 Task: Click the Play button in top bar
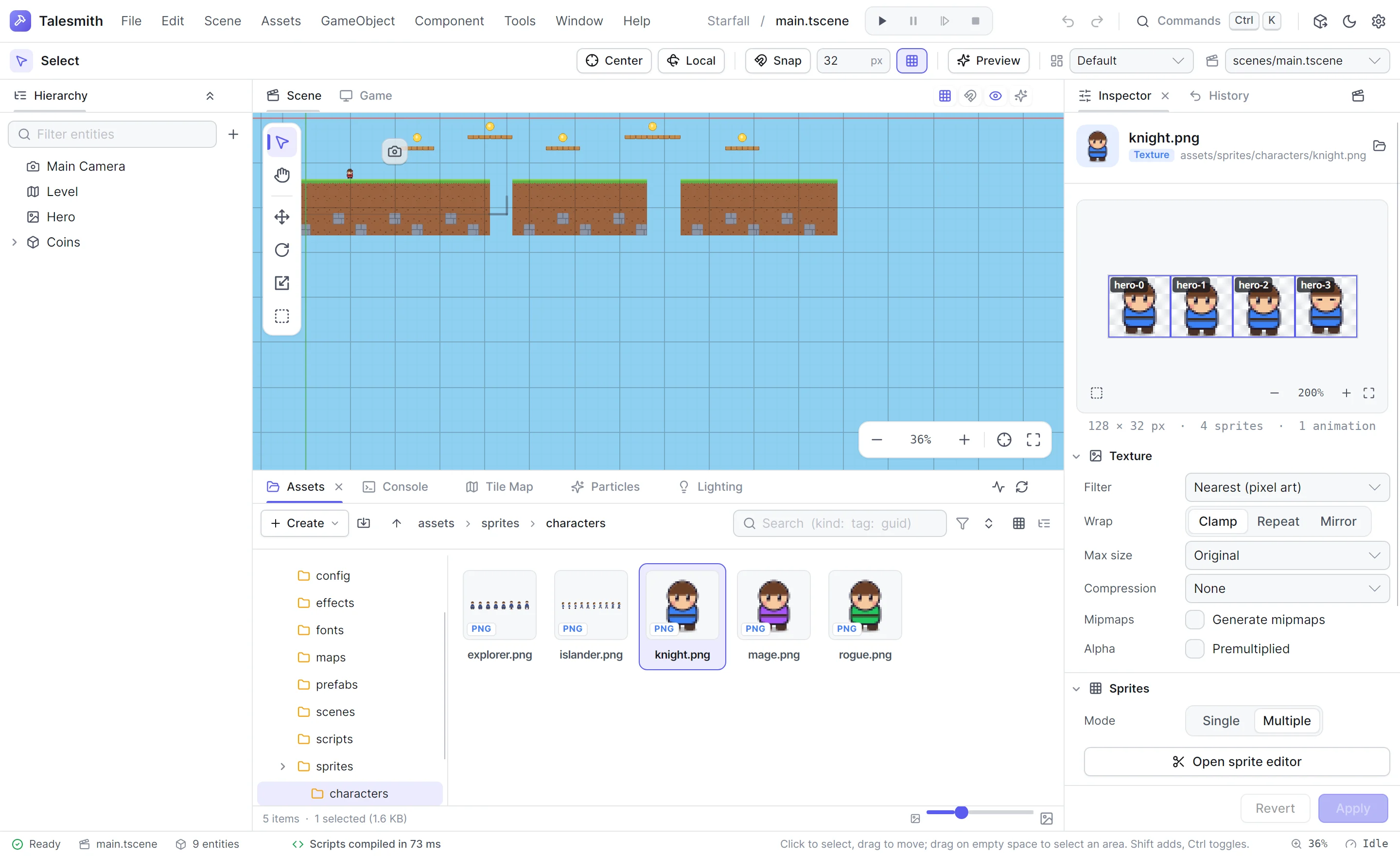(x=882, y=21)
